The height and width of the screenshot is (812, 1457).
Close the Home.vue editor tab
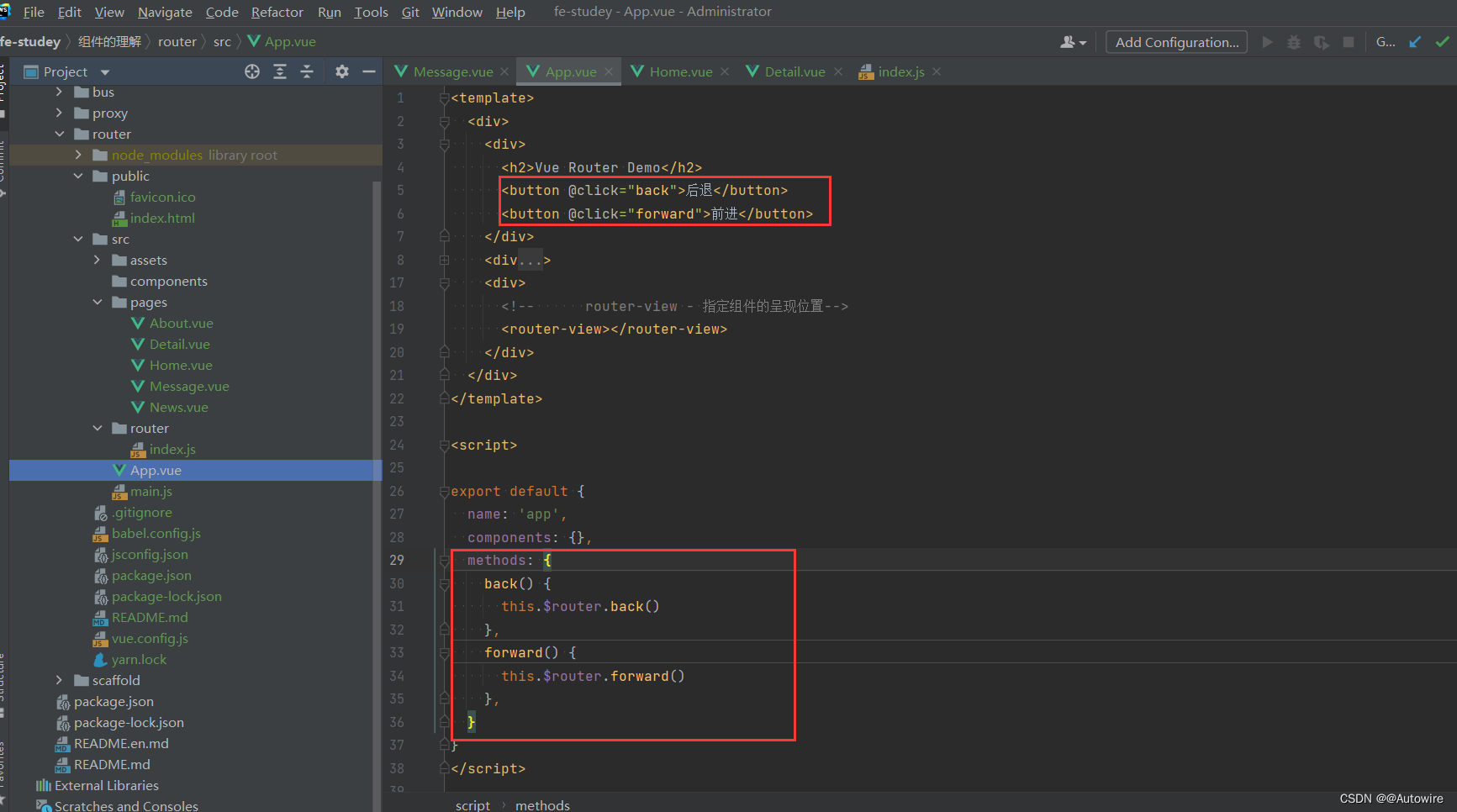(725, 72)
